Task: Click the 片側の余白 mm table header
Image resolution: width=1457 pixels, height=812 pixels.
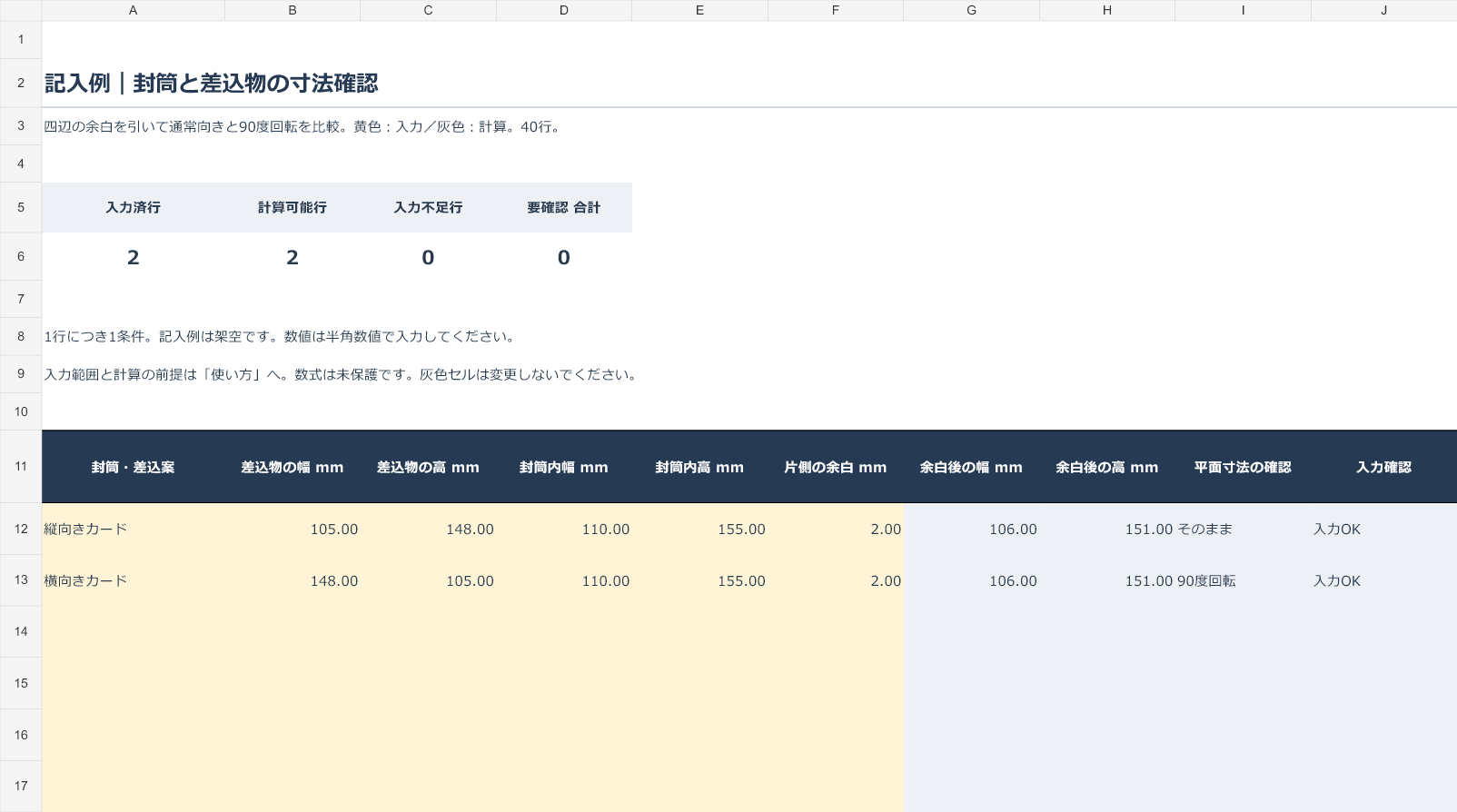Action: click(836, 467)
